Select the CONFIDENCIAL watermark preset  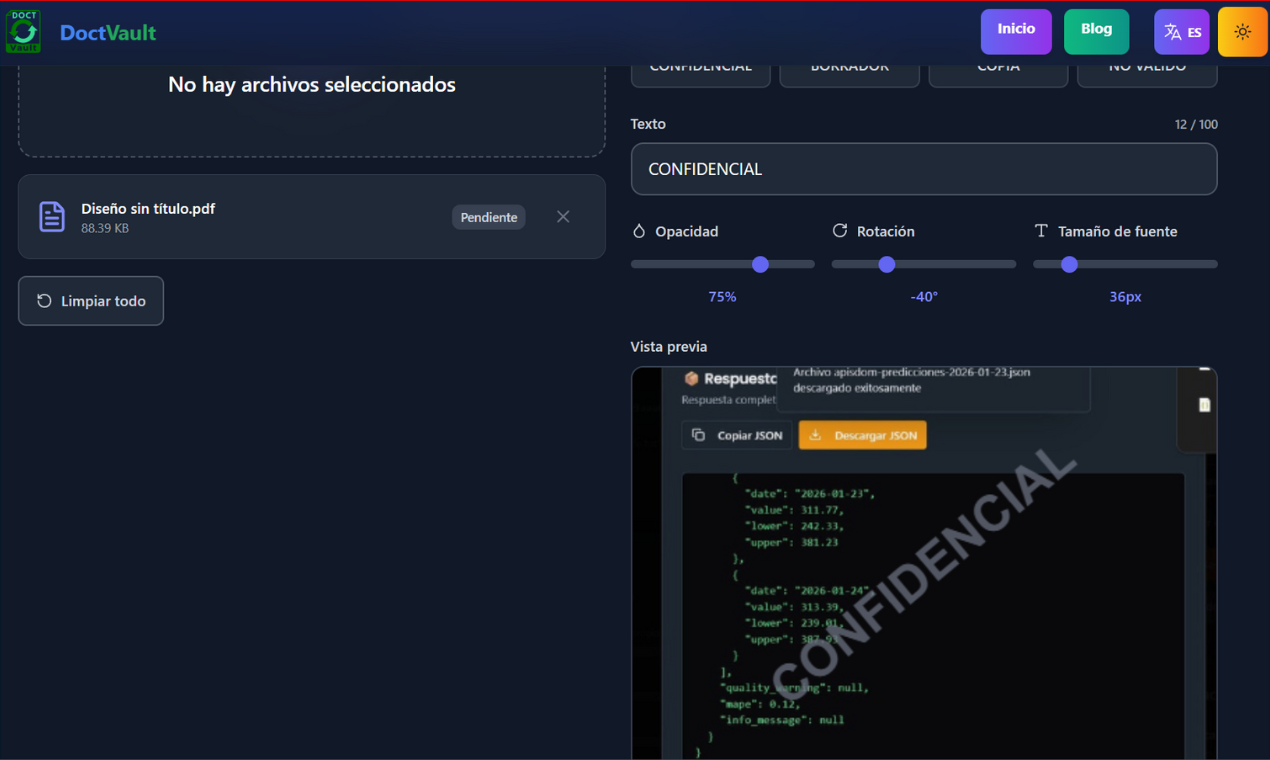(x=700, y=66)
